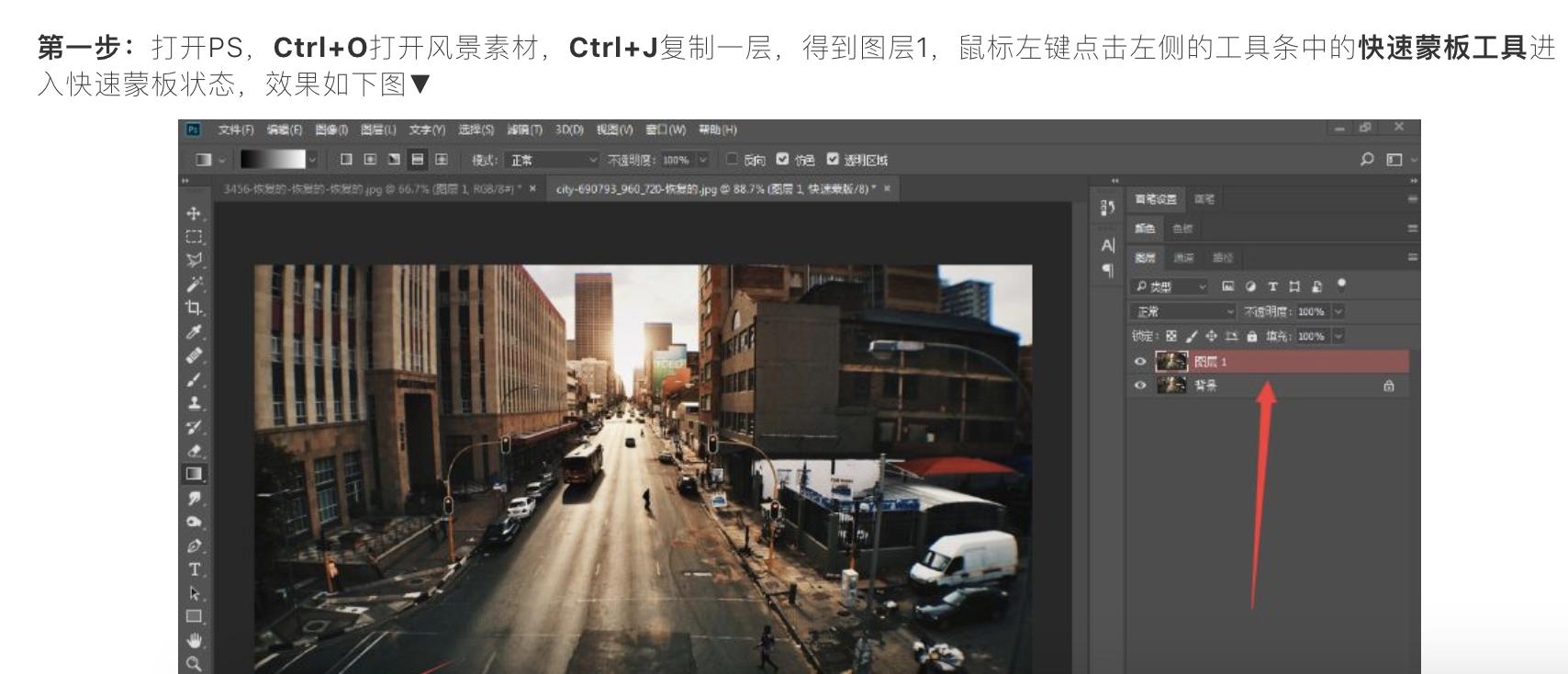Screen dimensions: 1568x674
Task: Switch to the 色板 swatches tab
Action: (1182, 228)
